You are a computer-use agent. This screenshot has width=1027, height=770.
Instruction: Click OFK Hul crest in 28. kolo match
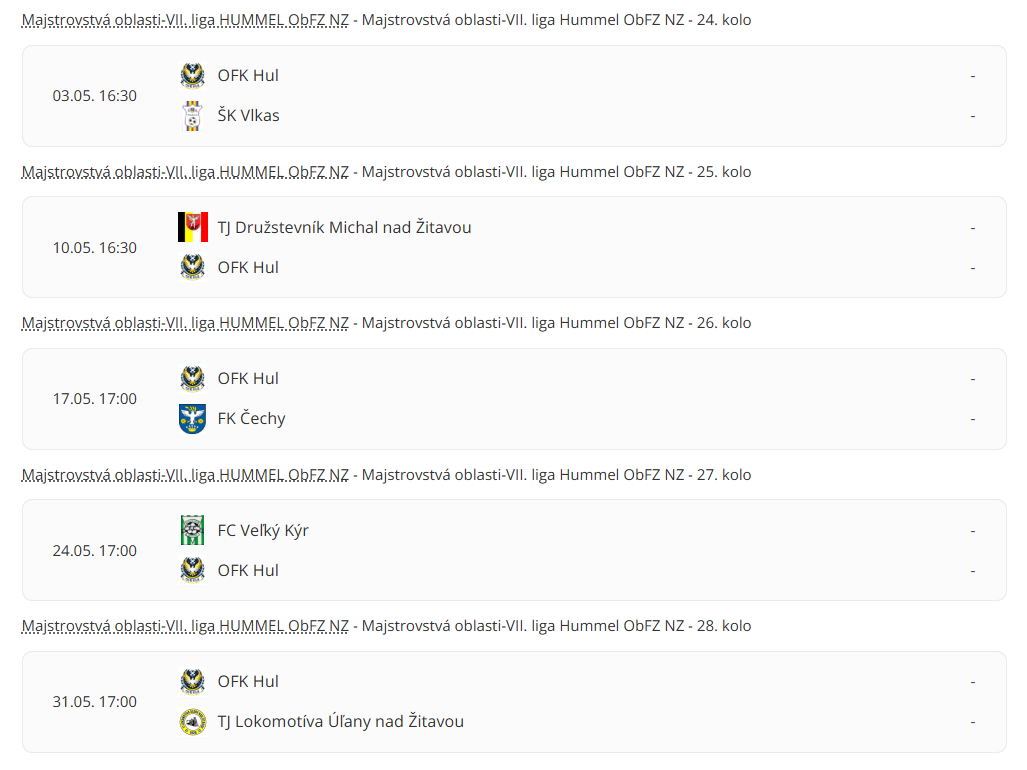pyautogui.click(x=192, y=682)
